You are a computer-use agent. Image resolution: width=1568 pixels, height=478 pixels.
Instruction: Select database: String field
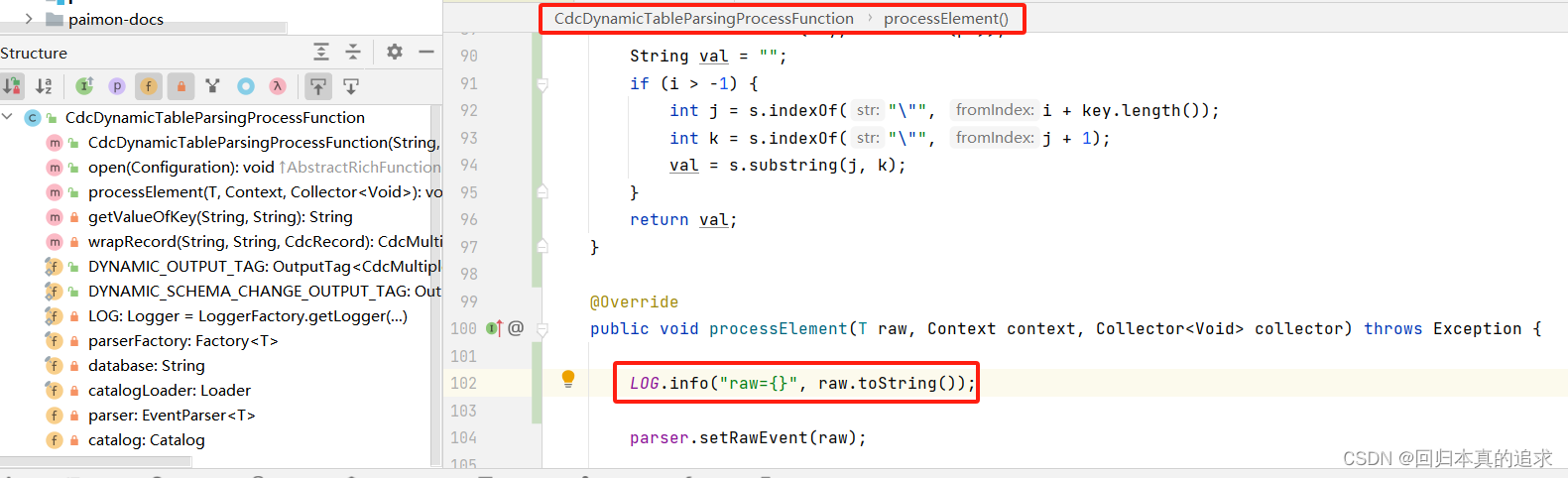[147, 365]
